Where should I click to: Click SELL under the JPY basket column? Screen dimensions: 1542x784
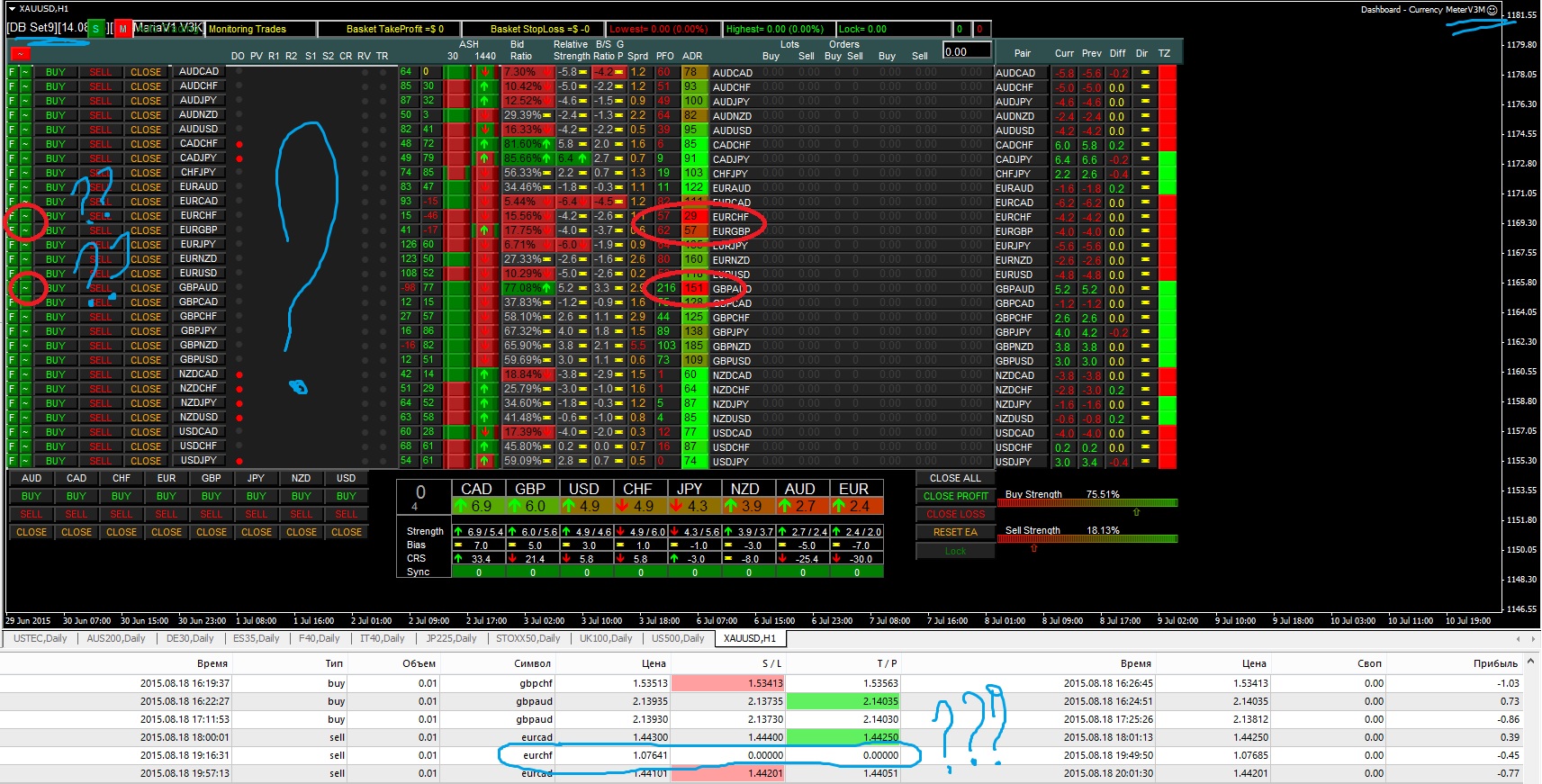[x=257, y=514]
